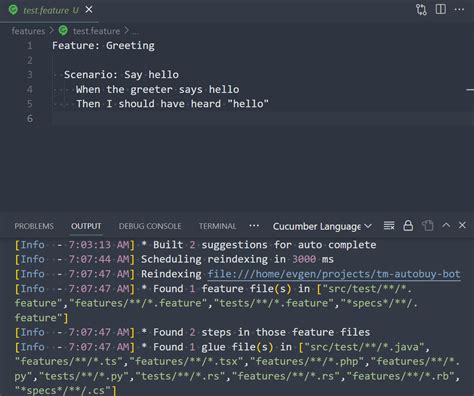Toggle output auto-scroll lock
The height and width of the screenshot is (396, 474).
tap(408, 226)
